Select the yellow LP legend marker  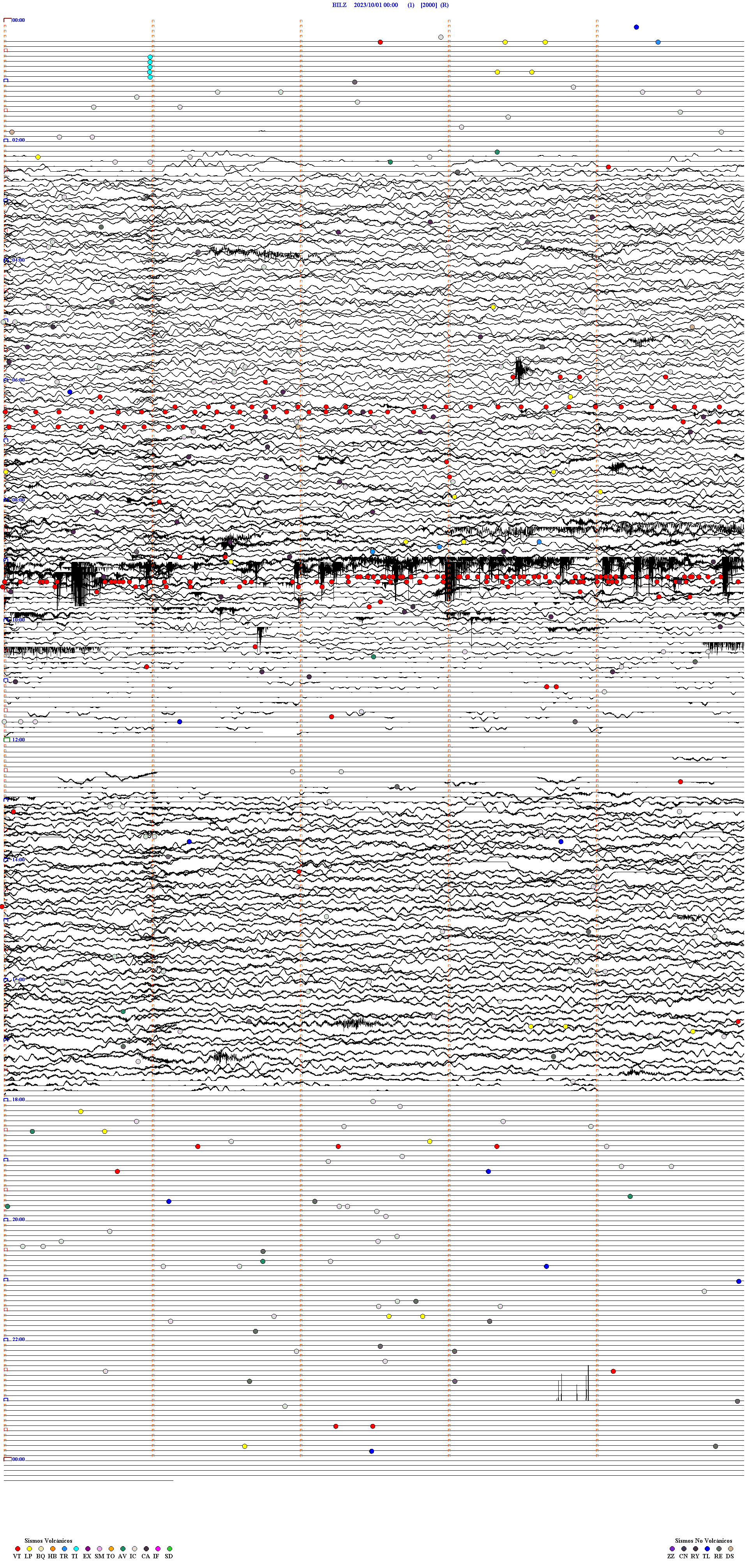pyautogui.click(x=29, y=1549)
